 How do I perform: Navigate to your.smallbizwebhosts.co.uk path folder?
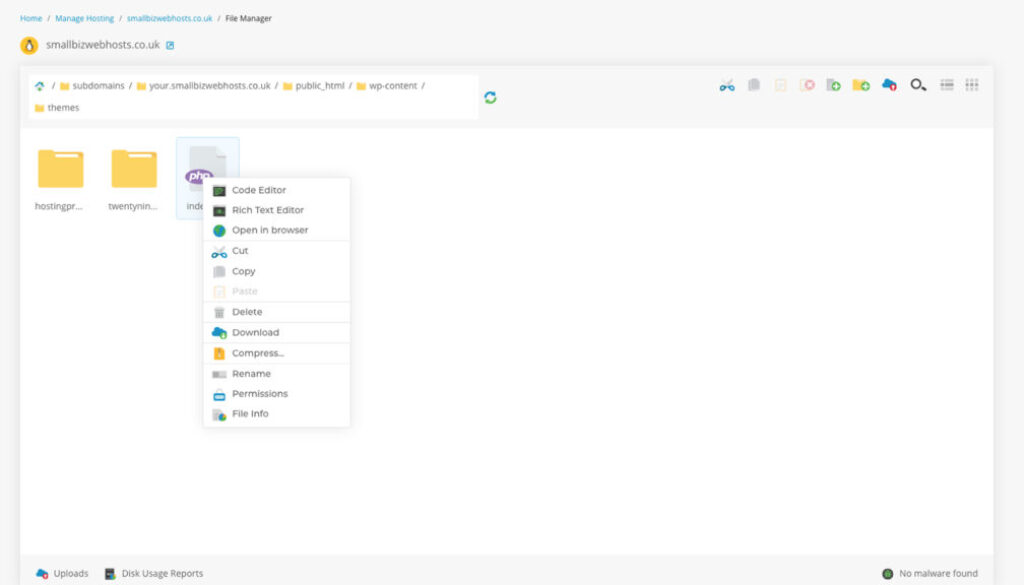point(204,86)
